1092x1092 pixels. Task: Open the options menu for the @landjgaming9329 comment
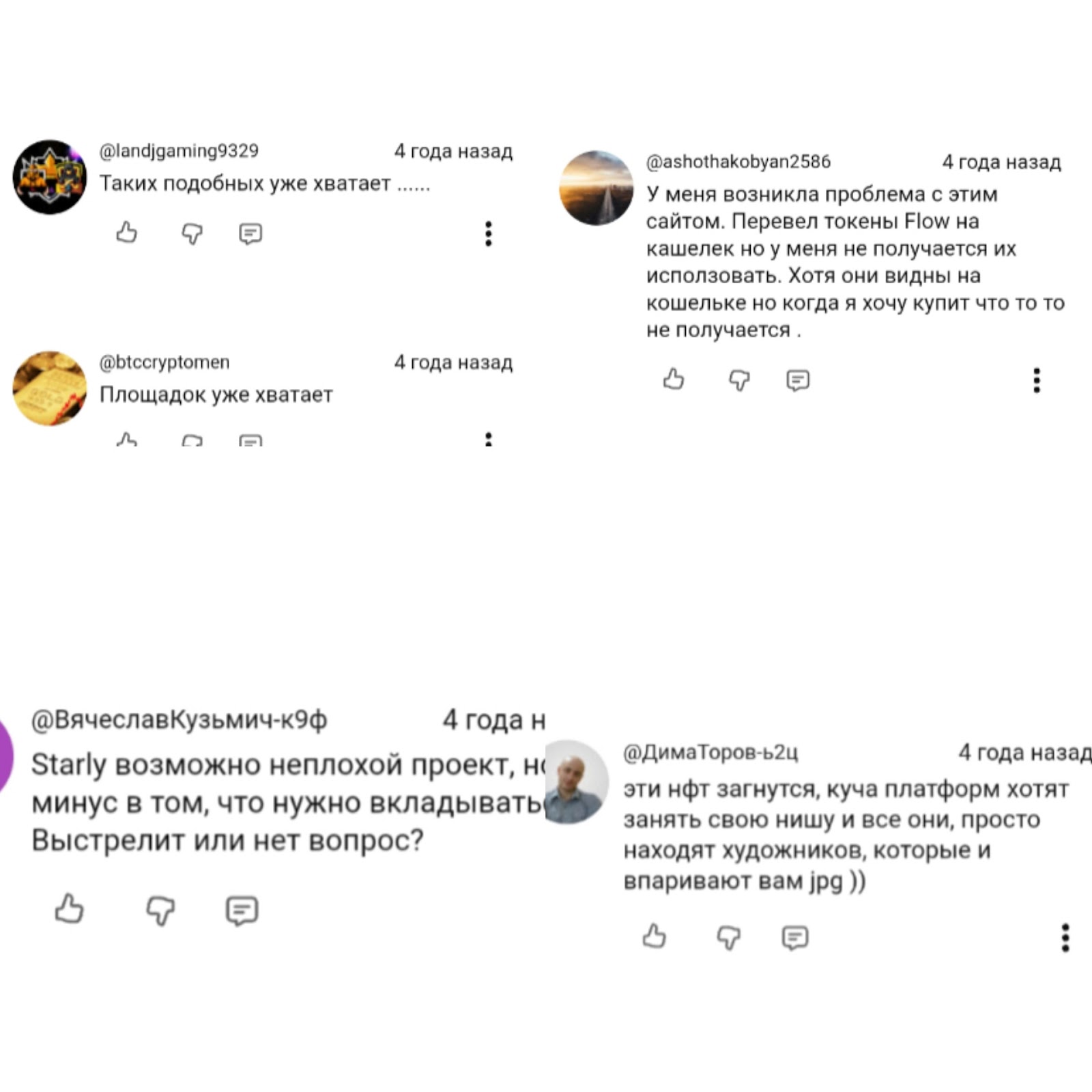488,233
